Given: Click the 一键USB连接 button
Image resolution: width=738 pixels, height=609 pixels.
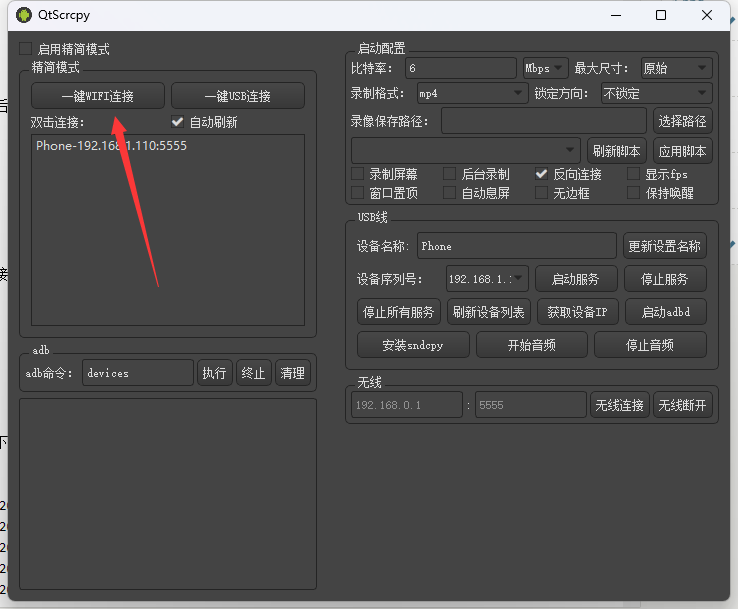Looking at the screenshot, I should (238, 96).
